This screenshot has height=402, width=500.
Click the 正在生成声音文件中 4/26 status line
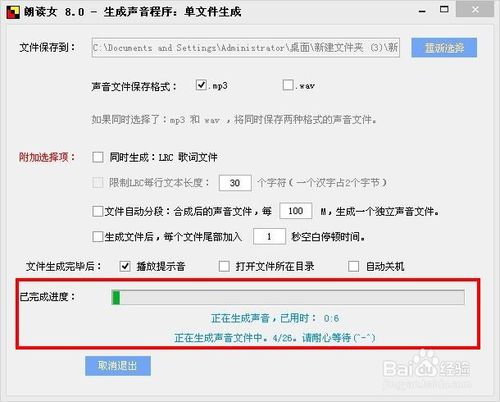275,338
